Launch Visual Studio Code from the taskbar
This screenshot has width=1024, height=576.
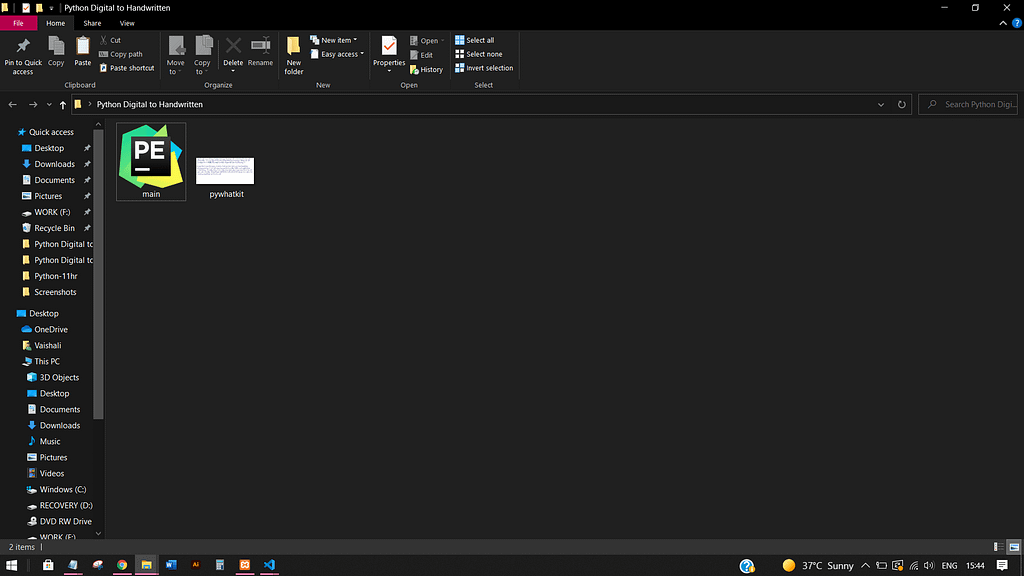coord(269,565)
